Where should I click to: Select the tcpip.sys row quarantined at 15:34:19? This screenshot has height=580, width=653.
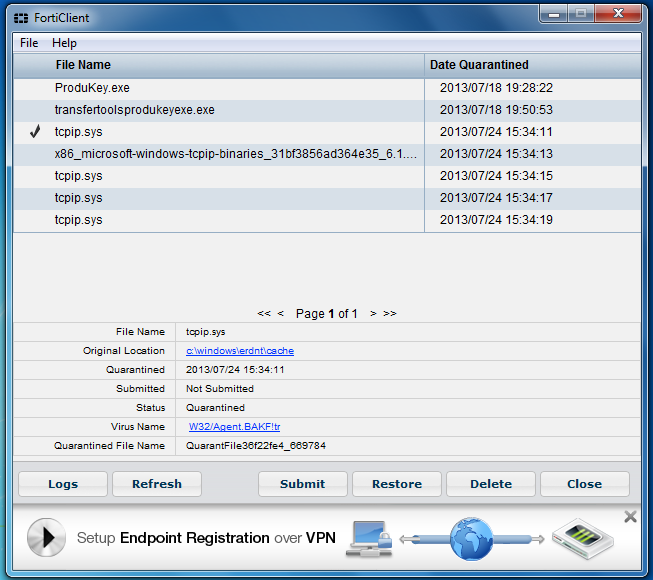click(327, 220)
